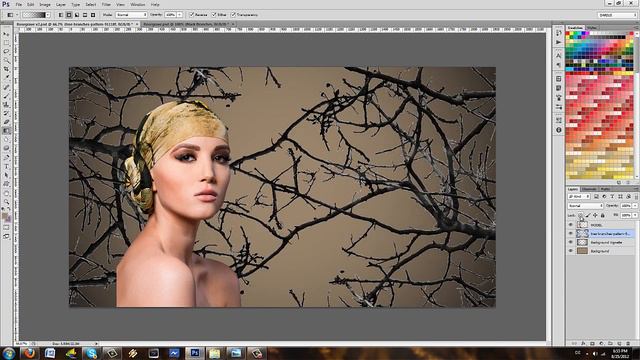Select the Hand tool
This screenshot has height=360, width=640.
[6, 193]
